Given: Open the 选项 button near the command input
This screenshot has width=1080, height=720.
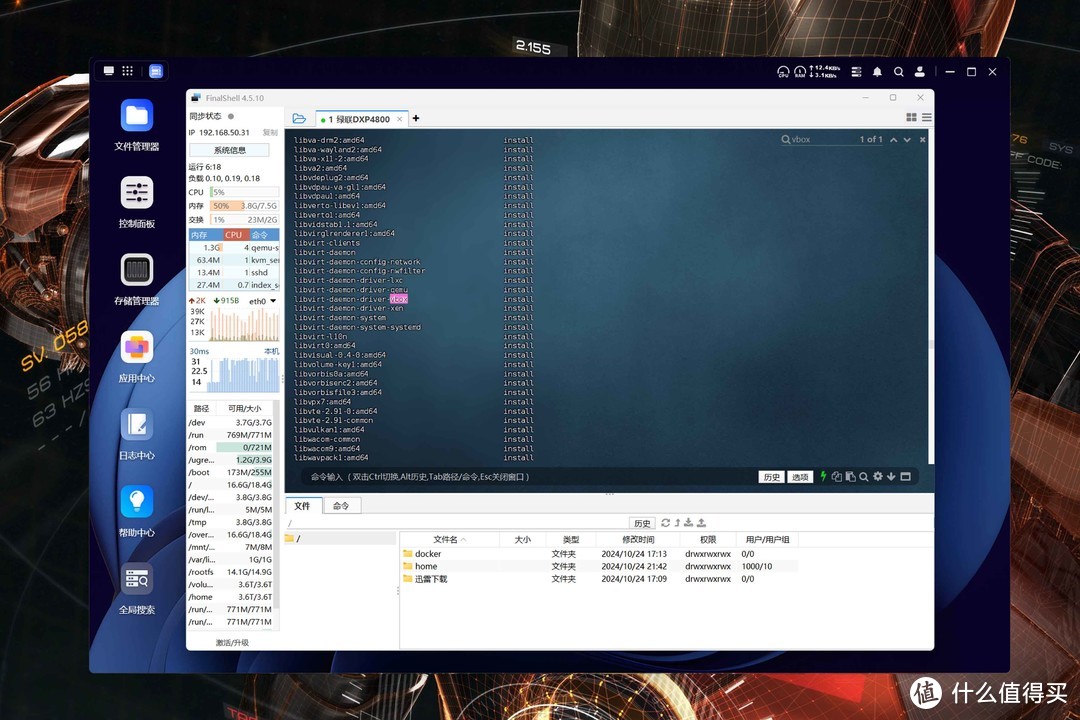Looking at the screenshot, I should (800, 477).
